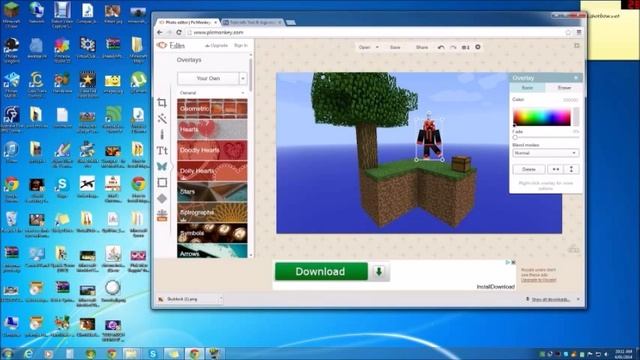This screenshot has width=640, height=360.
Task: Toggle the fullscreen icon in the editor corner
Action: 577,46
